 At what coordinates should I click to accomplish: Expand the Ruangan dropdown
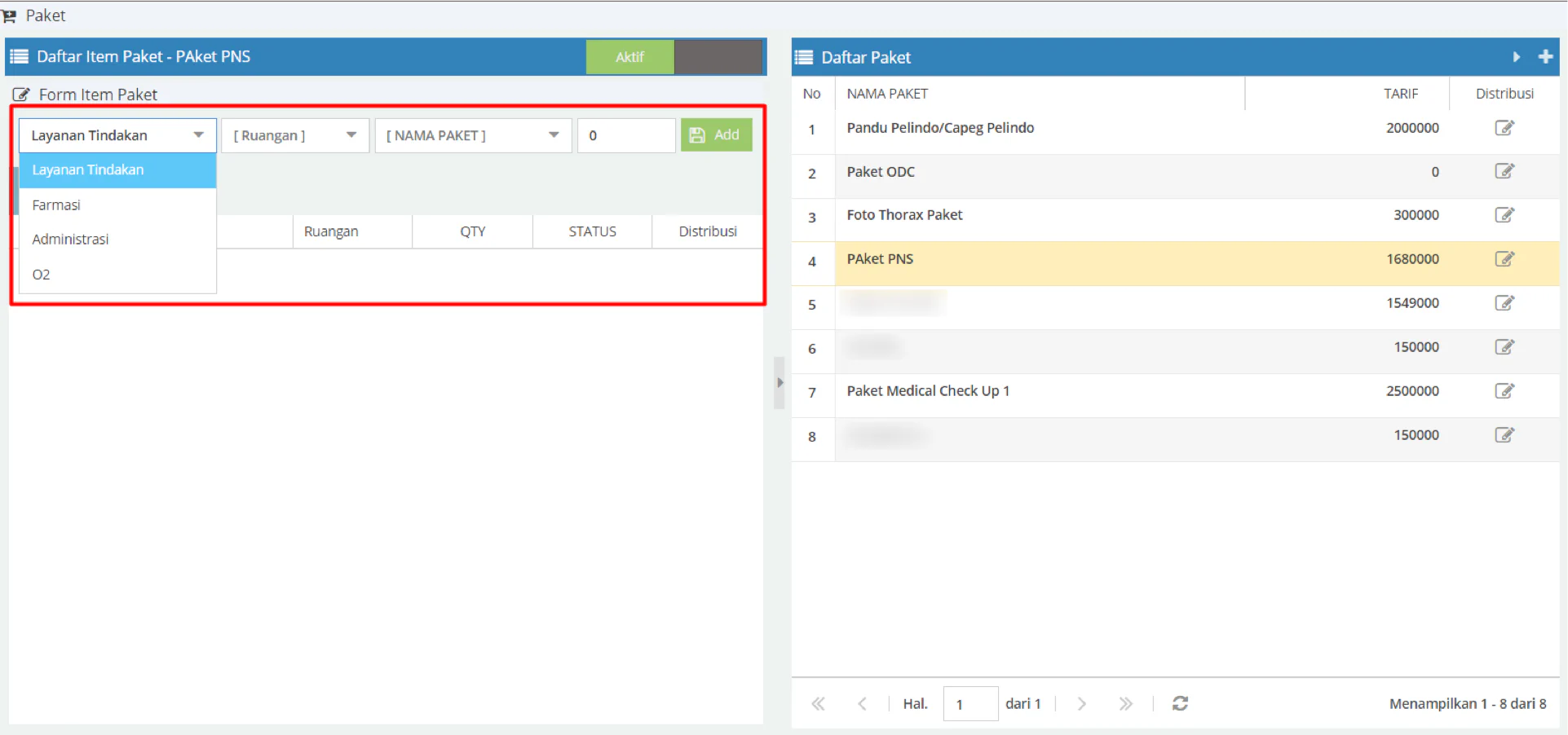[294, 135]
